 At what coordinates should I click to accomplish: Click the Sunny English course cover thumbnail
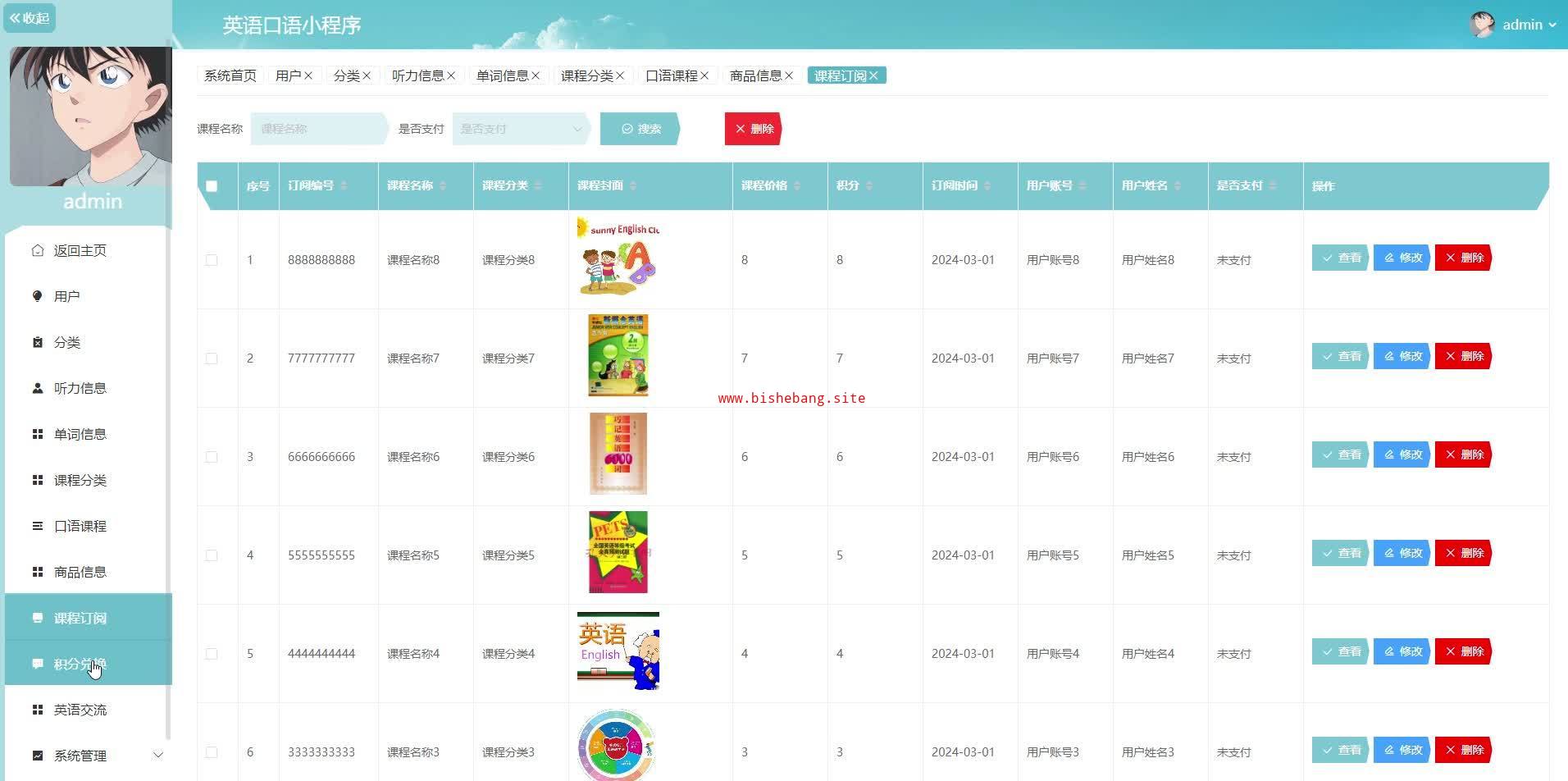tap(618, 257)
